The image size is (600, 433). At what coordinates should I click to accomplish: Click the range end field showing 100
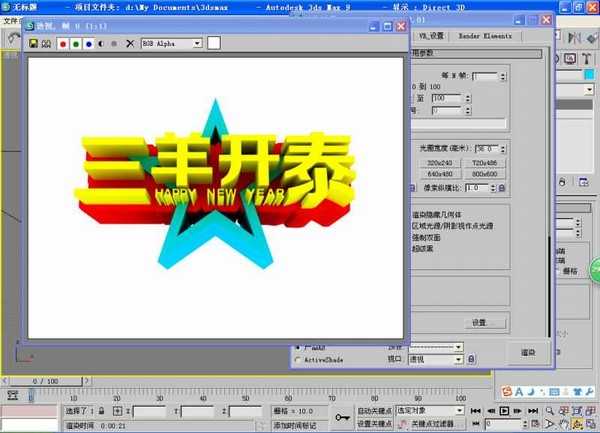click(447, 98)
